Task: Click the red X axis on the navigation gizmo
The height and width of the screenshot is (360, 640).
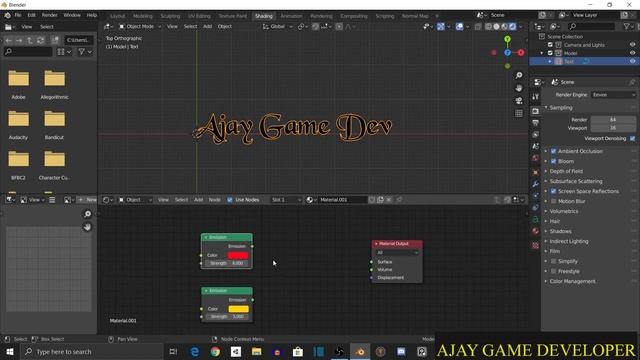Action: coord(521,53)
